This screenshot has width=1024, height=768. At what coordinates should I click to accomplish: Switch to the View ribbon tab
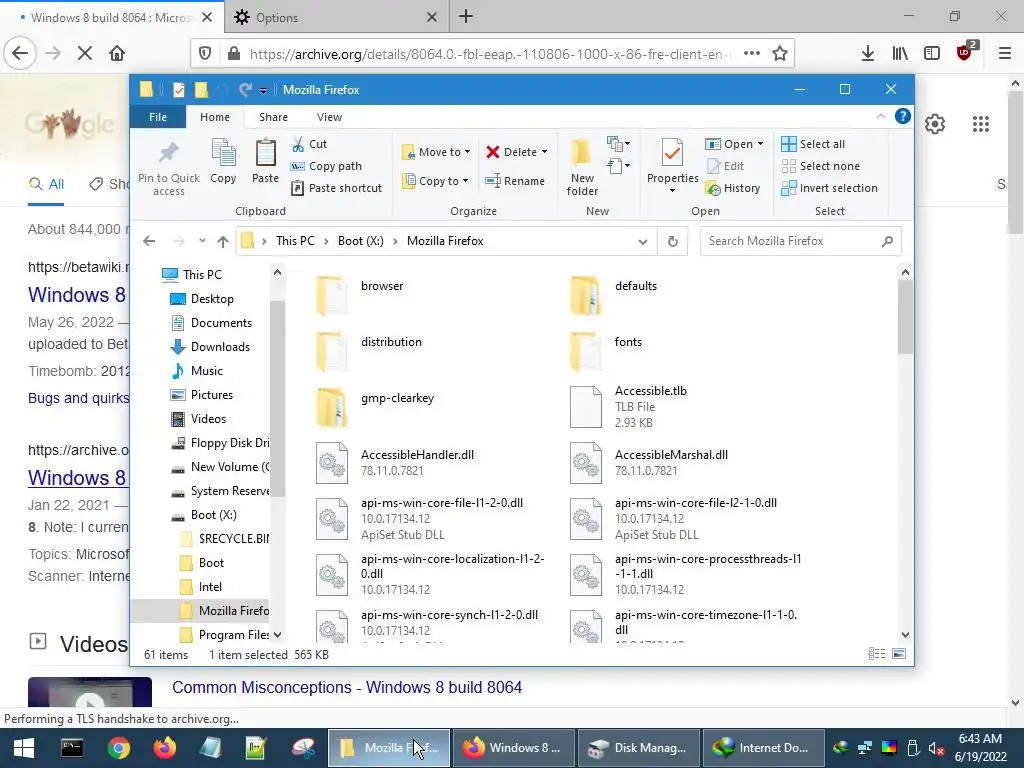[x=329, y=117]
